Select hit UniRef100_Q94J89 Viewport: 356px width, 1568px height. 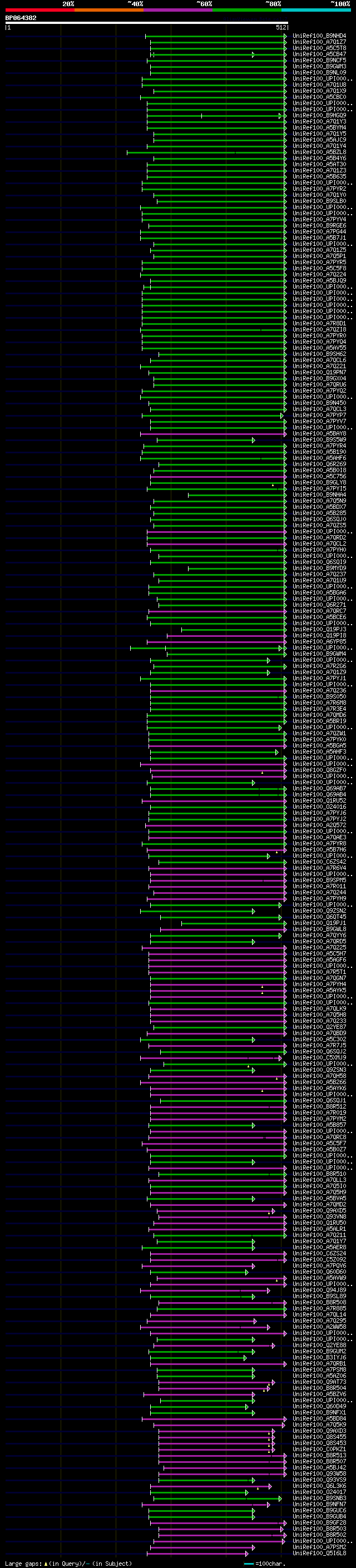click(319, 1290)
